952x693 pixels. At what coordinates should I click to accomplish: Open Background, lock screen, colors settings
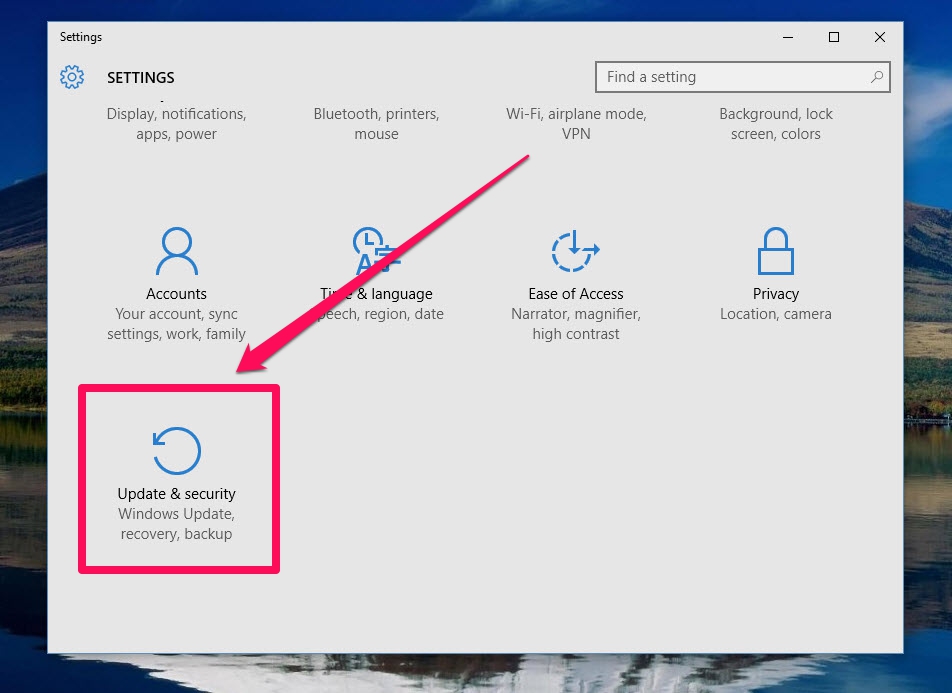[776, 123]
